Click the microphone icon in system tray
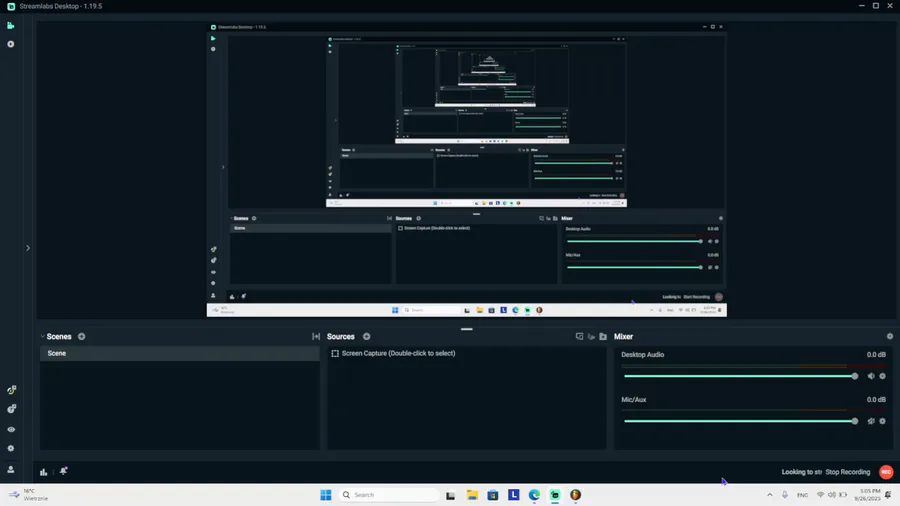The height and width of the screenshot is (506, 900). click(785, 495)
